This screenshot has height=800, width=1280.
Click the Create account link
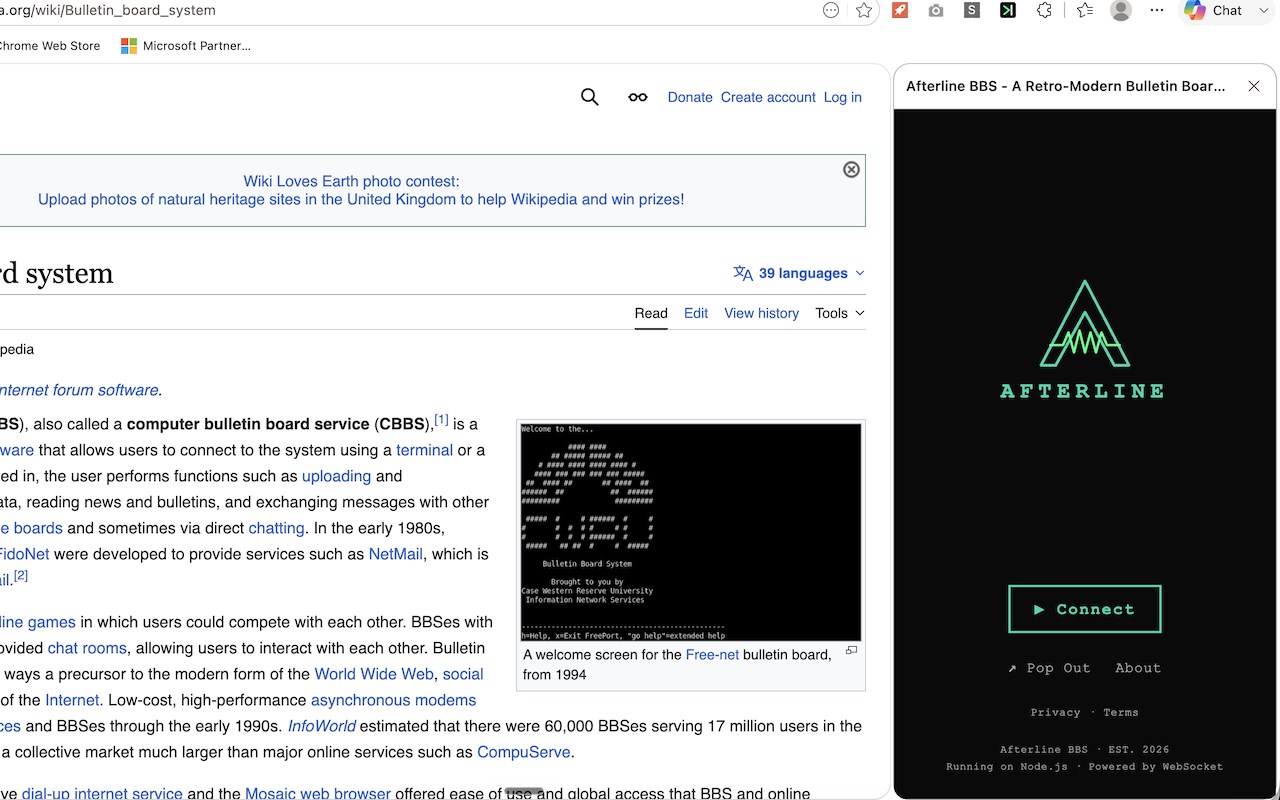pos(768,97)
